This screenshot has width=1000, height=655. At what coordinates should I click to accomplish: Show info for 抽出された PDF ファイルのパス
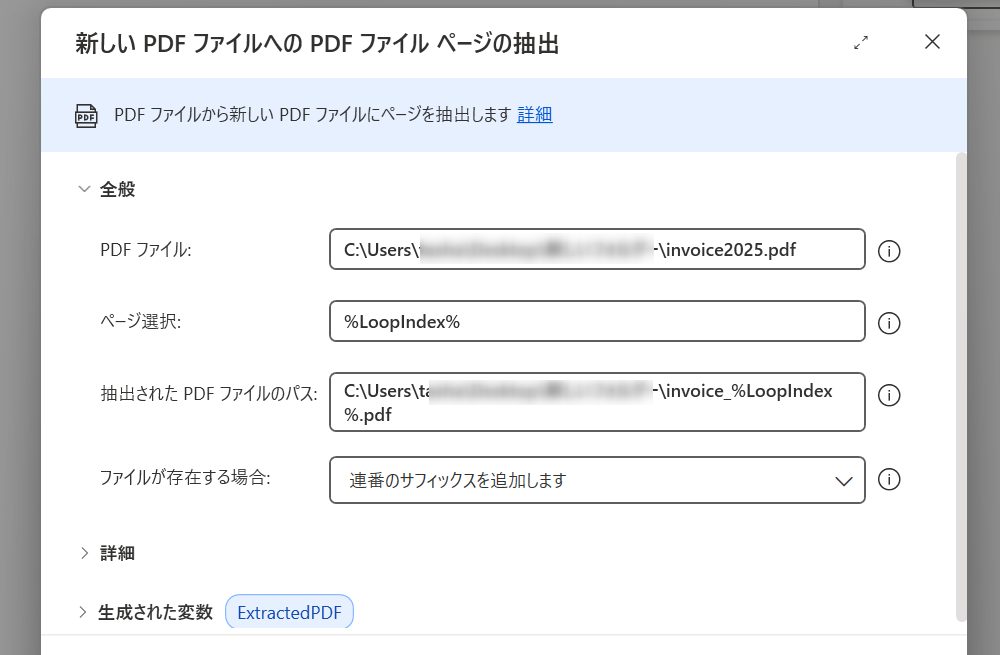[x=889, y=395]
